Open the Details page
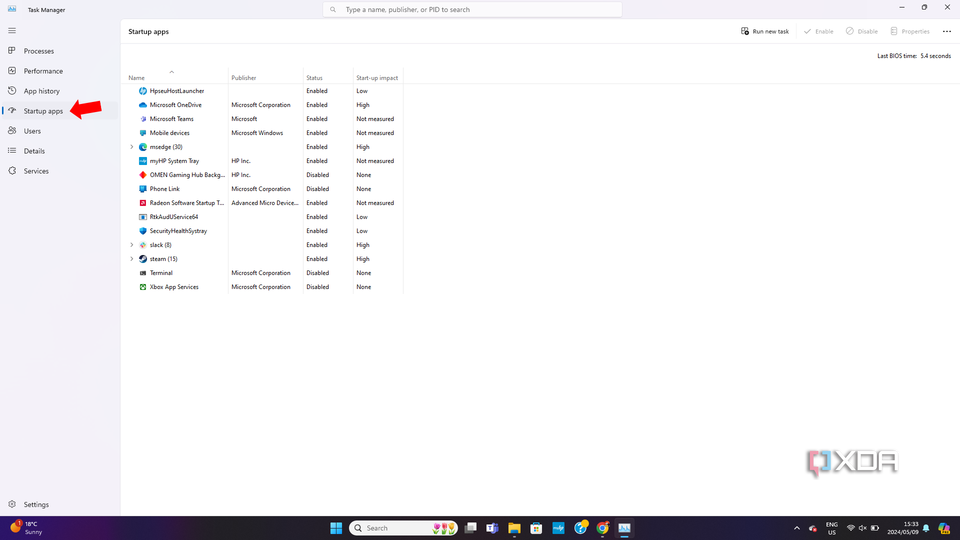This screenshot has height=540, width=960. click(x=34, y=151)
